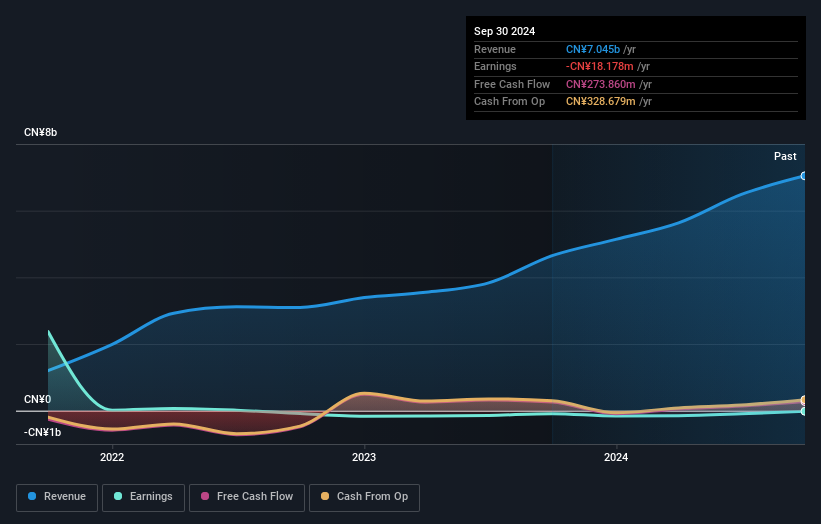Select the Revenue endpoint marker on chart
The image size is (821, 524).
point(804,176)
